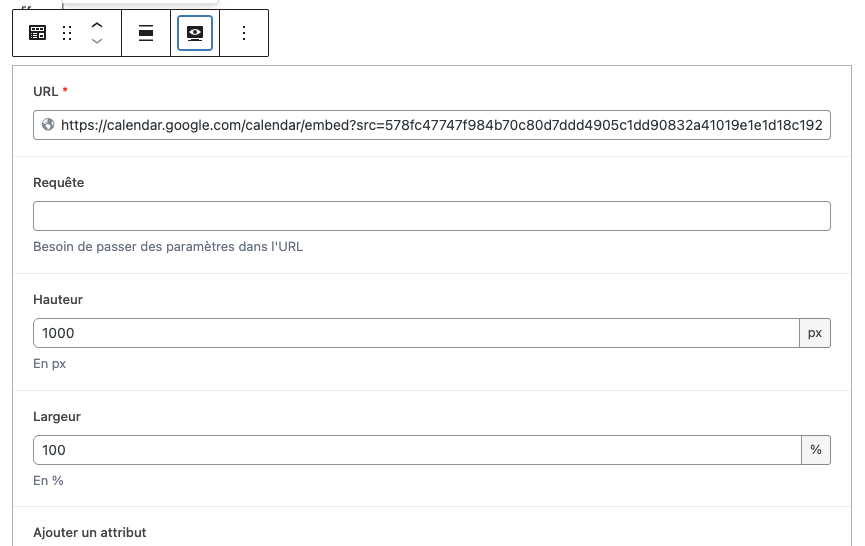Screen dimensions: 865x546
Task: Focus the Google Calendar URL input
Action: coord(431,125)
